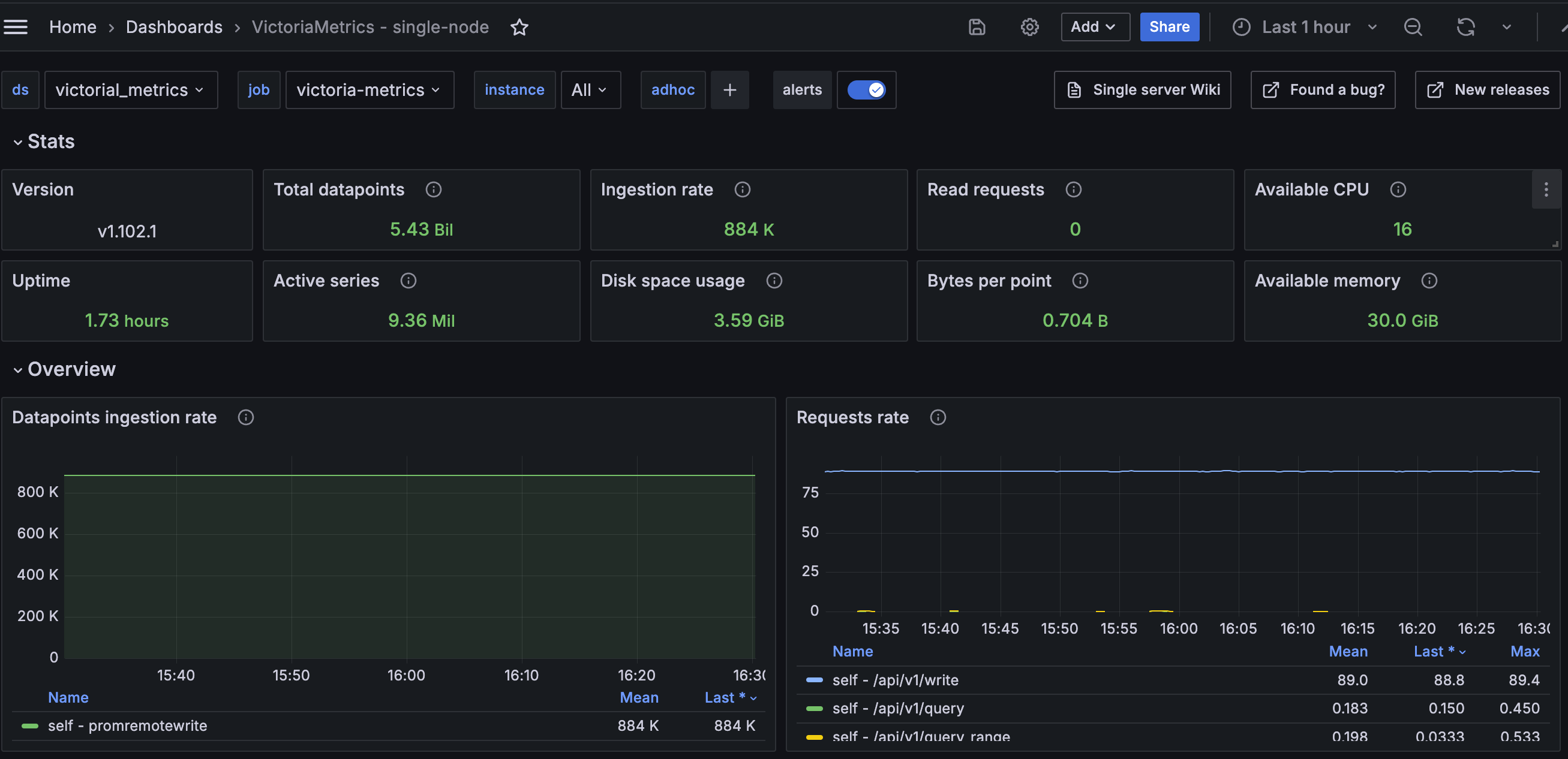The image size is (1568, 759).
Task: Open the instance All dropdown
Action: point(590,90)
